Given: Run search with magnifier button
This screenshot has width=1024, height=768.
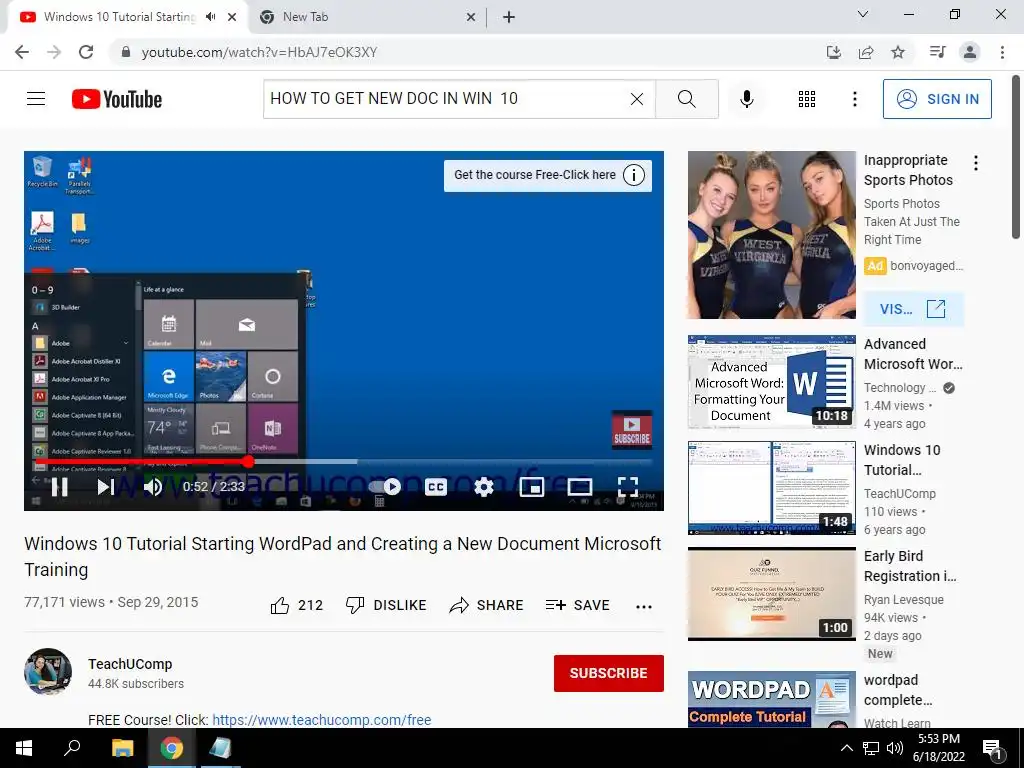Looking at the screenshot, I should [686, 99].
